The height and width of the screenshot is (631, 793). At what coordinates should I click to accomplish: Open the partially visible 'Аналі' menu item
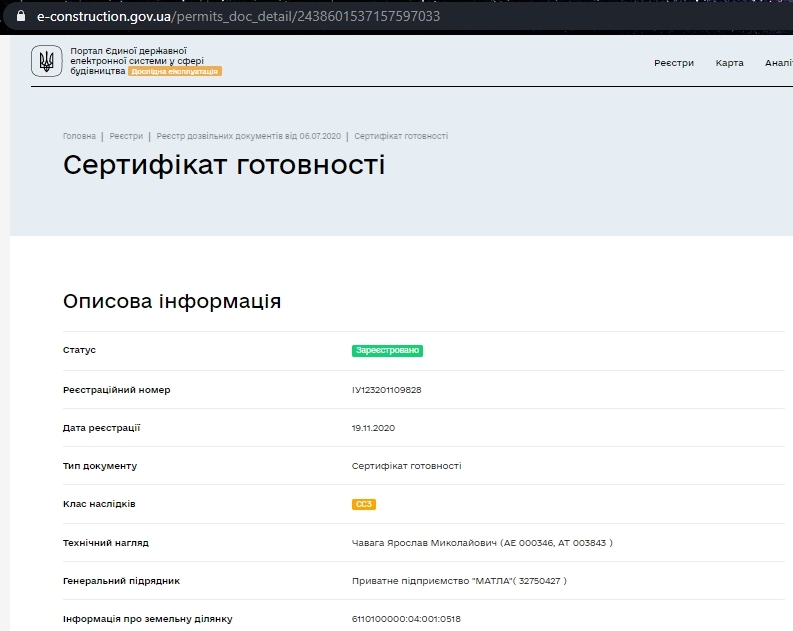[x=779, y=63]
